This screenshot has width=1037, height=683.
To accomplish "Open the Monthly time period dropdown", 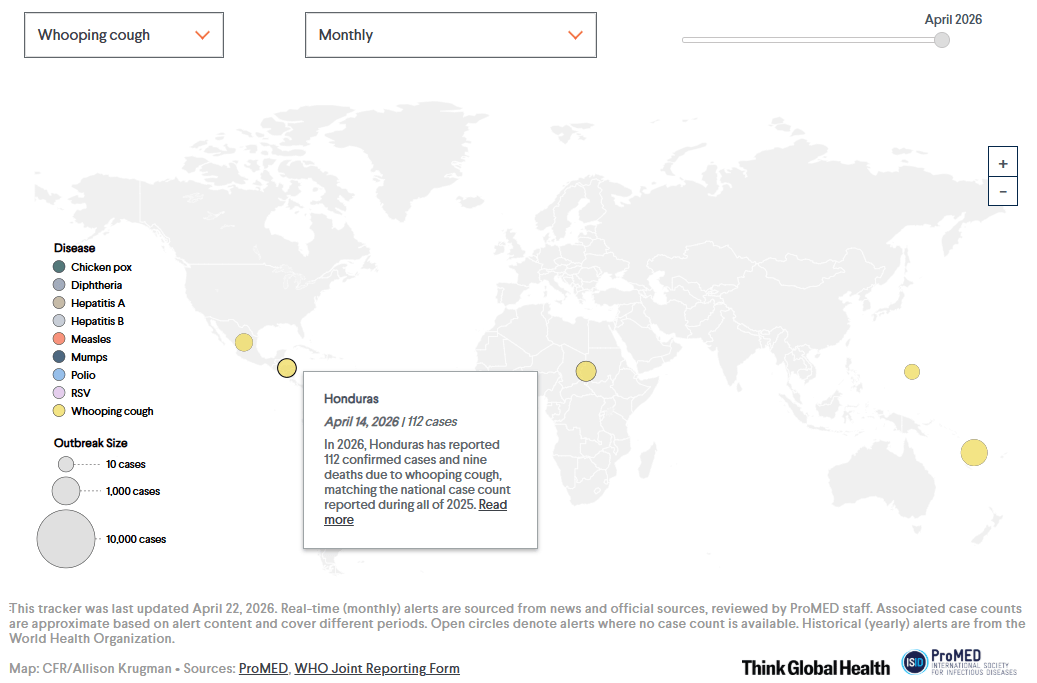I will (x=450, y=35).
